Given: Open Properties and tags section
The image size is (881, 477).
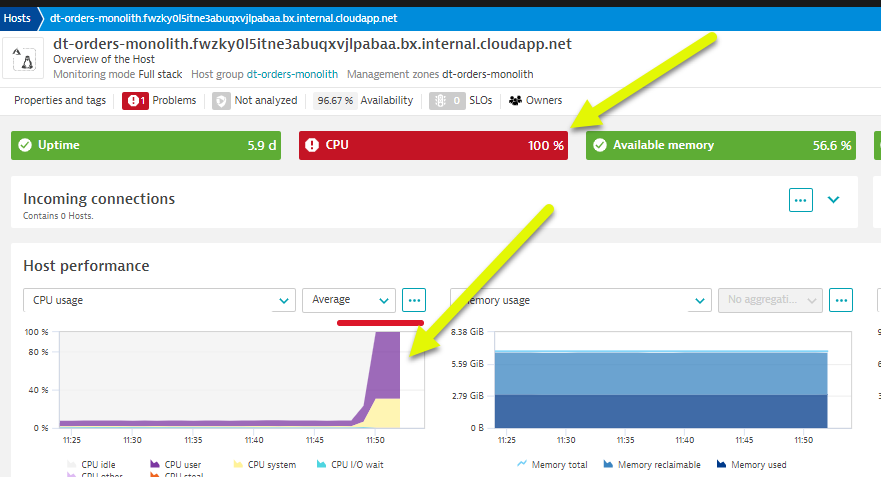Looking at the screenshot, I should 60,101.
